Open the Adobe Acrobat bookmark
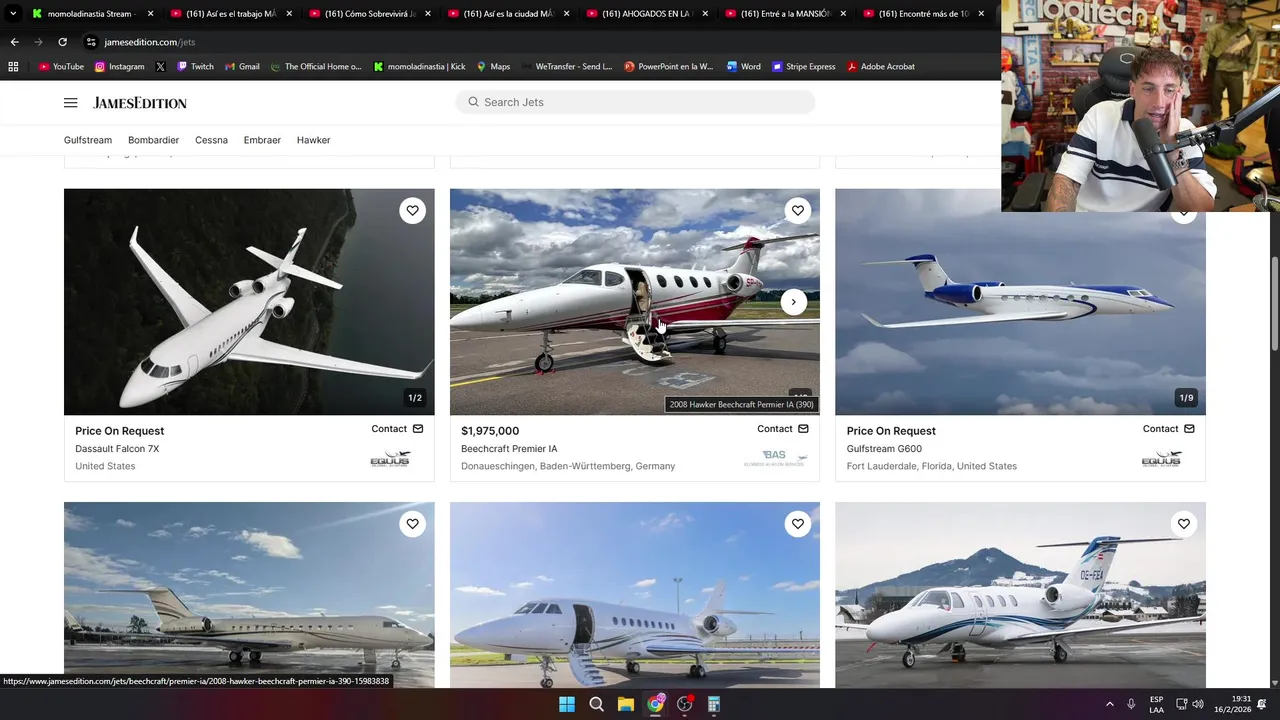The height and width of the screenshot is (720, 1280). pos(880,67)
